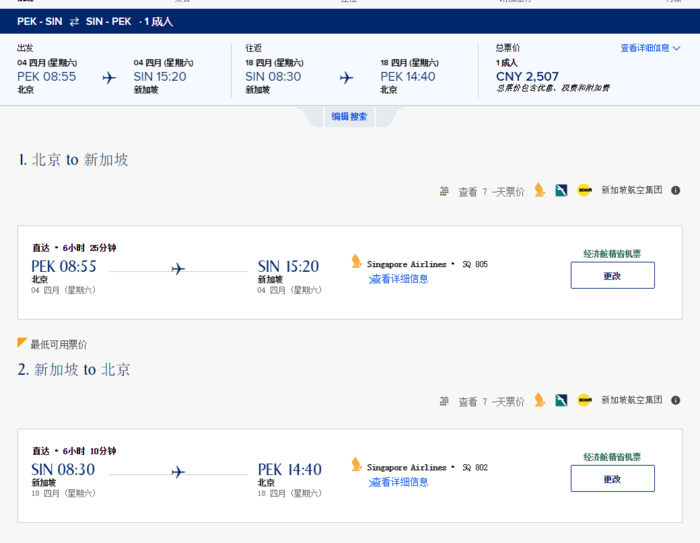Image resolution: width=700 pixels, height=543 pixels.
Task: Click the SilkAir logo in the outbound section
Action: 562,190
